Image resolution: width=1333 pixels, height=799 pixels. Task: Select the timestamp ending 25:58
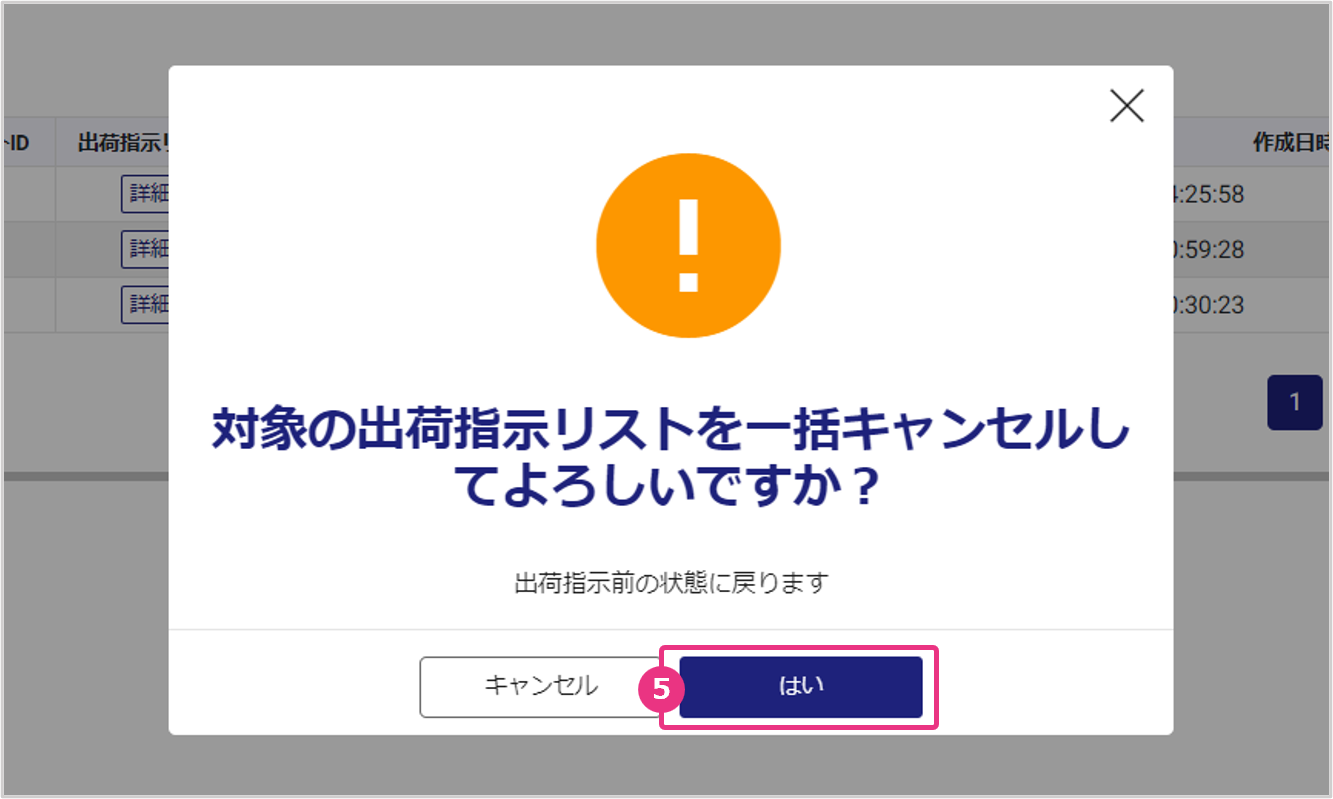click(1209, 194)
